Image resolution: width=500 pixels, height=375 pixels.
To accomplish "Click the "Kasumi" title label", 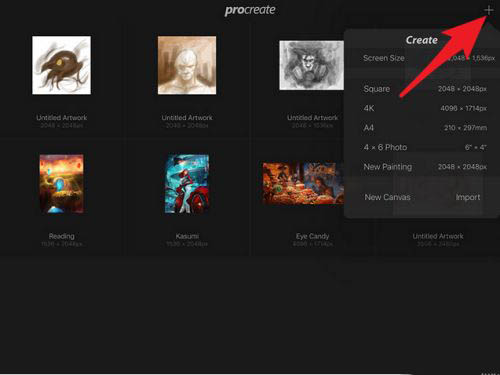I will (187, 236).
